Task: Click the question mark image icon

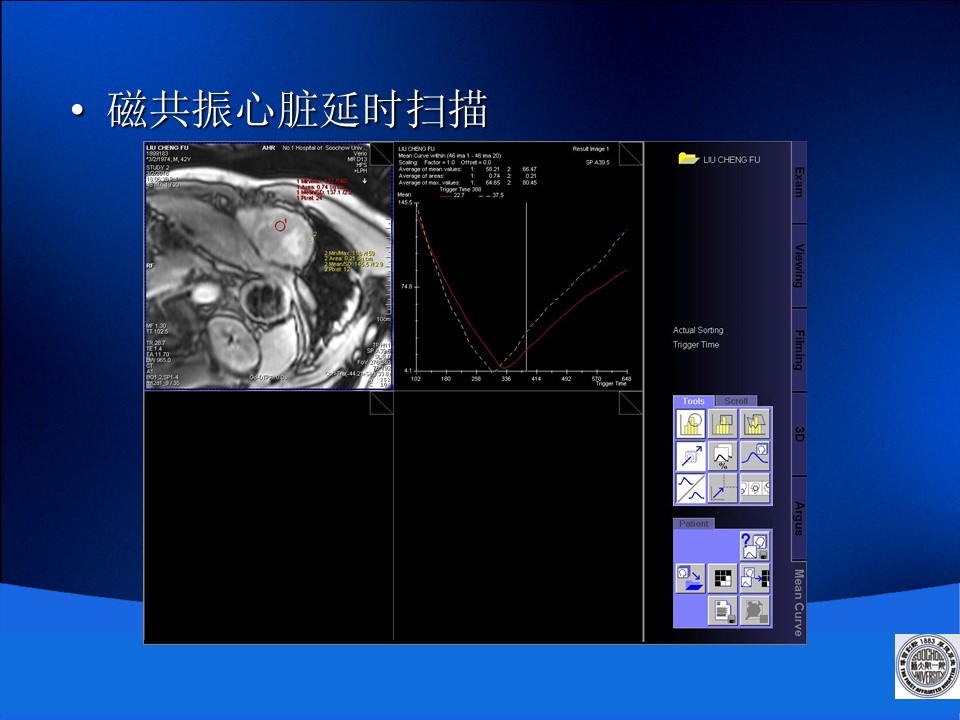Action: 754,546
